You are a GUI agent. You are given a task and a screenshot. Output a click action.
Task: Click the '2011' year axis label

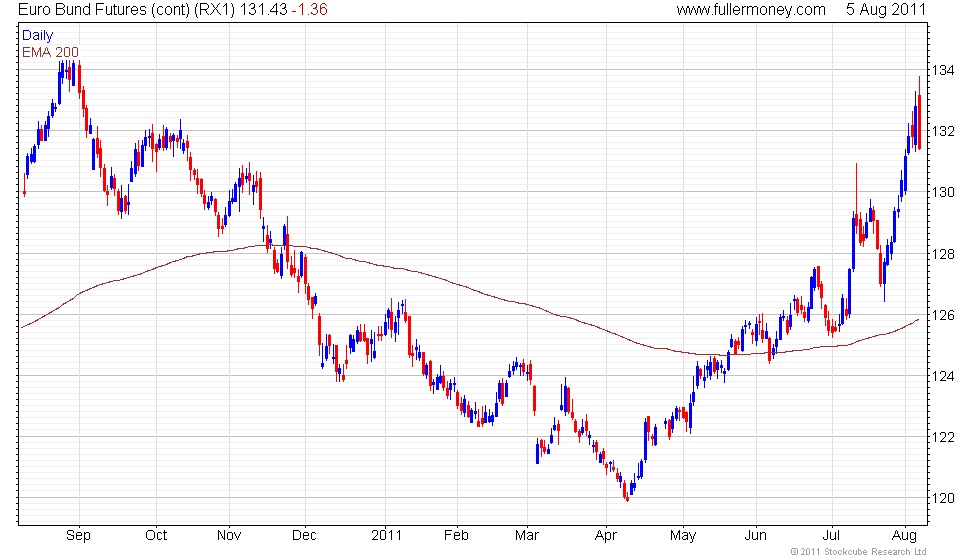386,536
